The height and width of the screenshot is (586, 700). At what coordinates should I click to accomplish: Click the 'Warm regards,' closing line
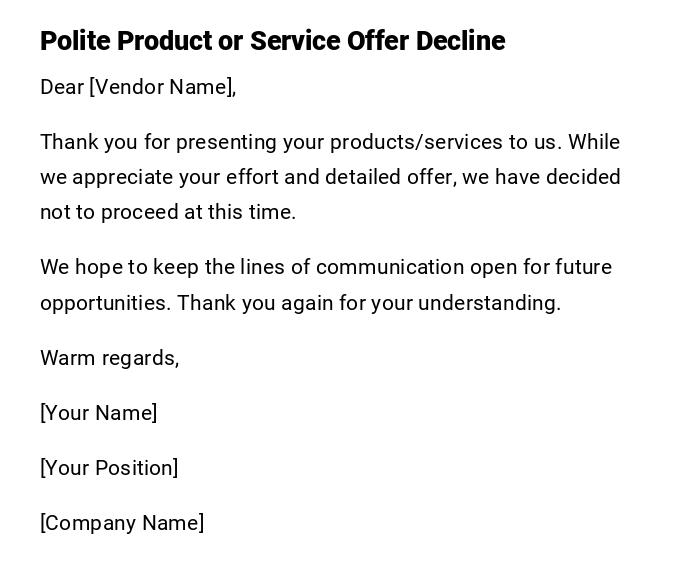point(109,358)
